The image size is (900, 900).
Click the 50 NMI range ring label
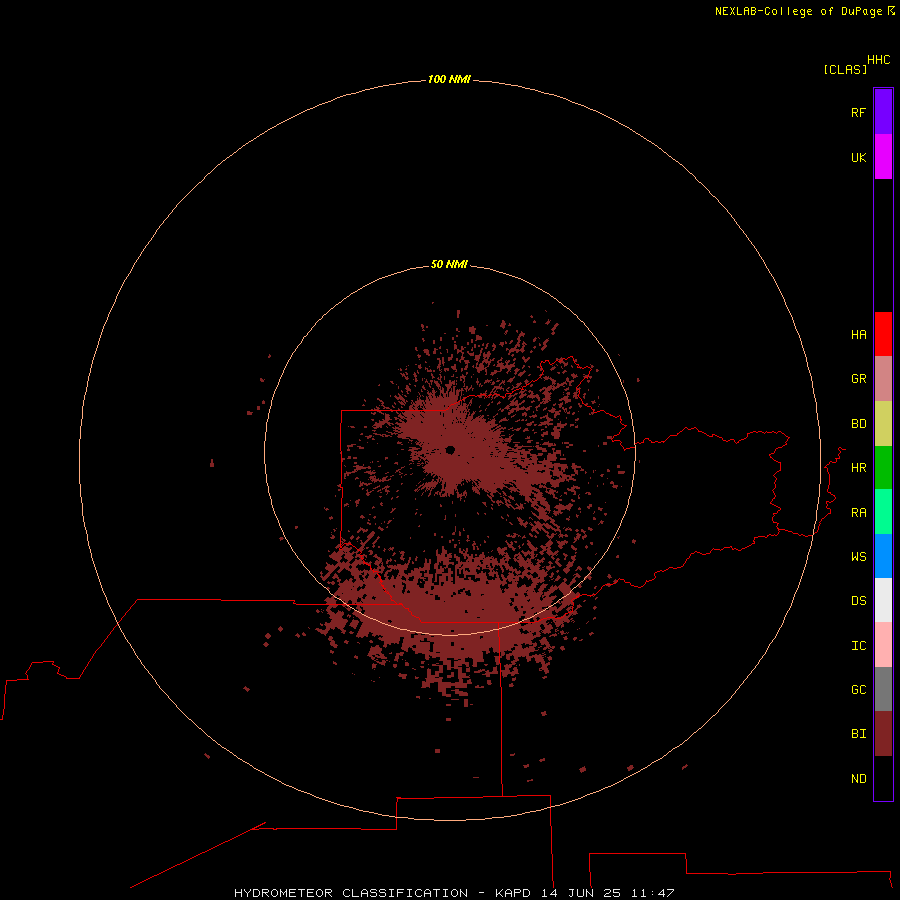pyautogui.click(x=449, y=264)
